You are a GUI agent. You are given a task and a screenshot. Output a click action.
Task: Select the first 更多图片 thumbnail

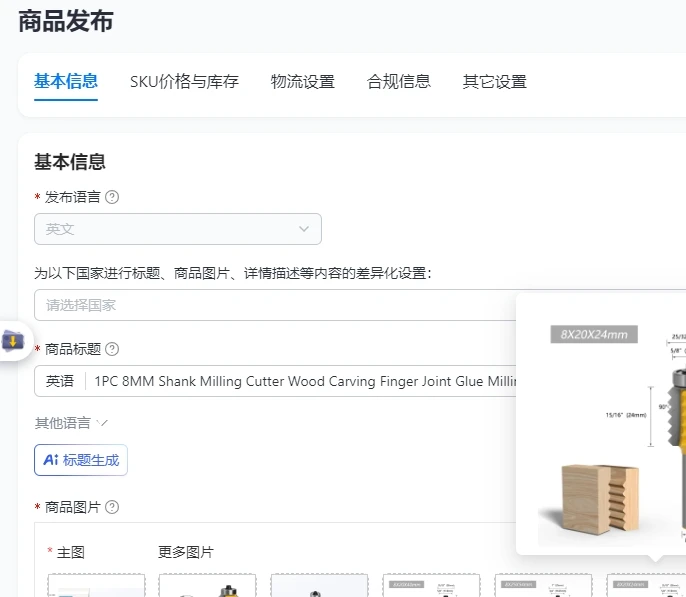click(207, 585)
